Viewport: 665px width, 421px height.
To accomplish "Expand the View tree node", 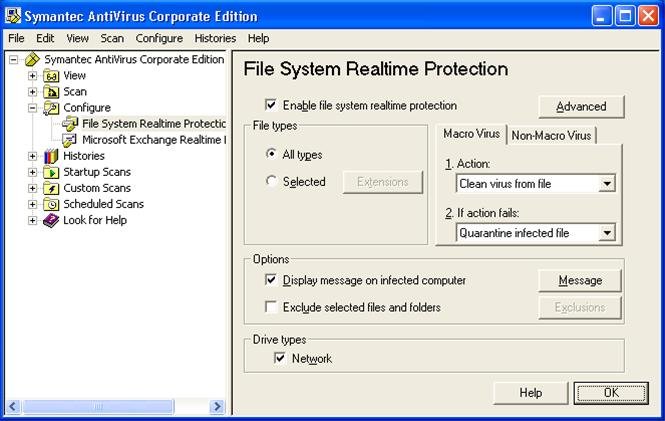I will point(32,76).
